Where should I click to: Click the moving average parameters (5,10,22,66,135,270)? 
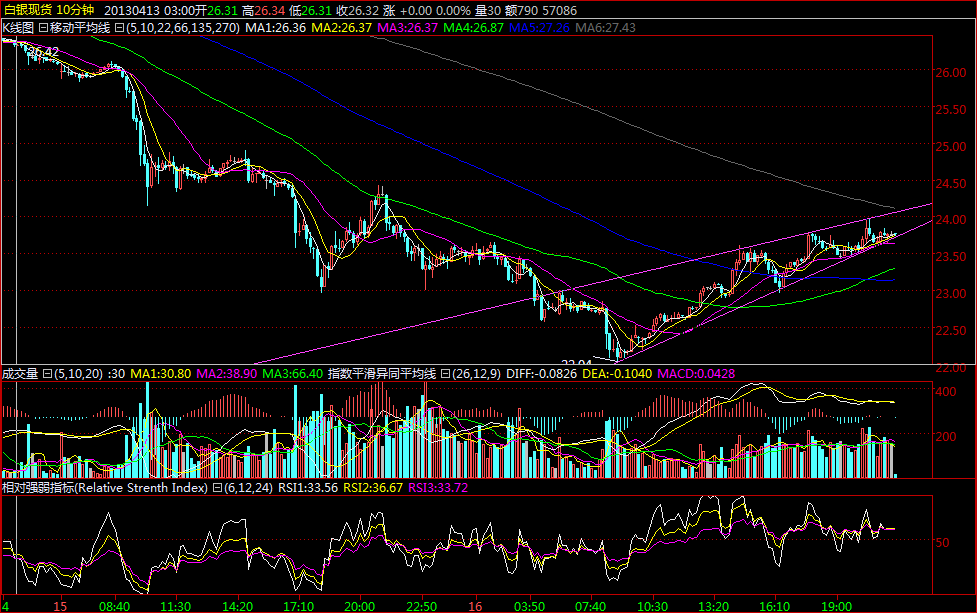[183, 27]
